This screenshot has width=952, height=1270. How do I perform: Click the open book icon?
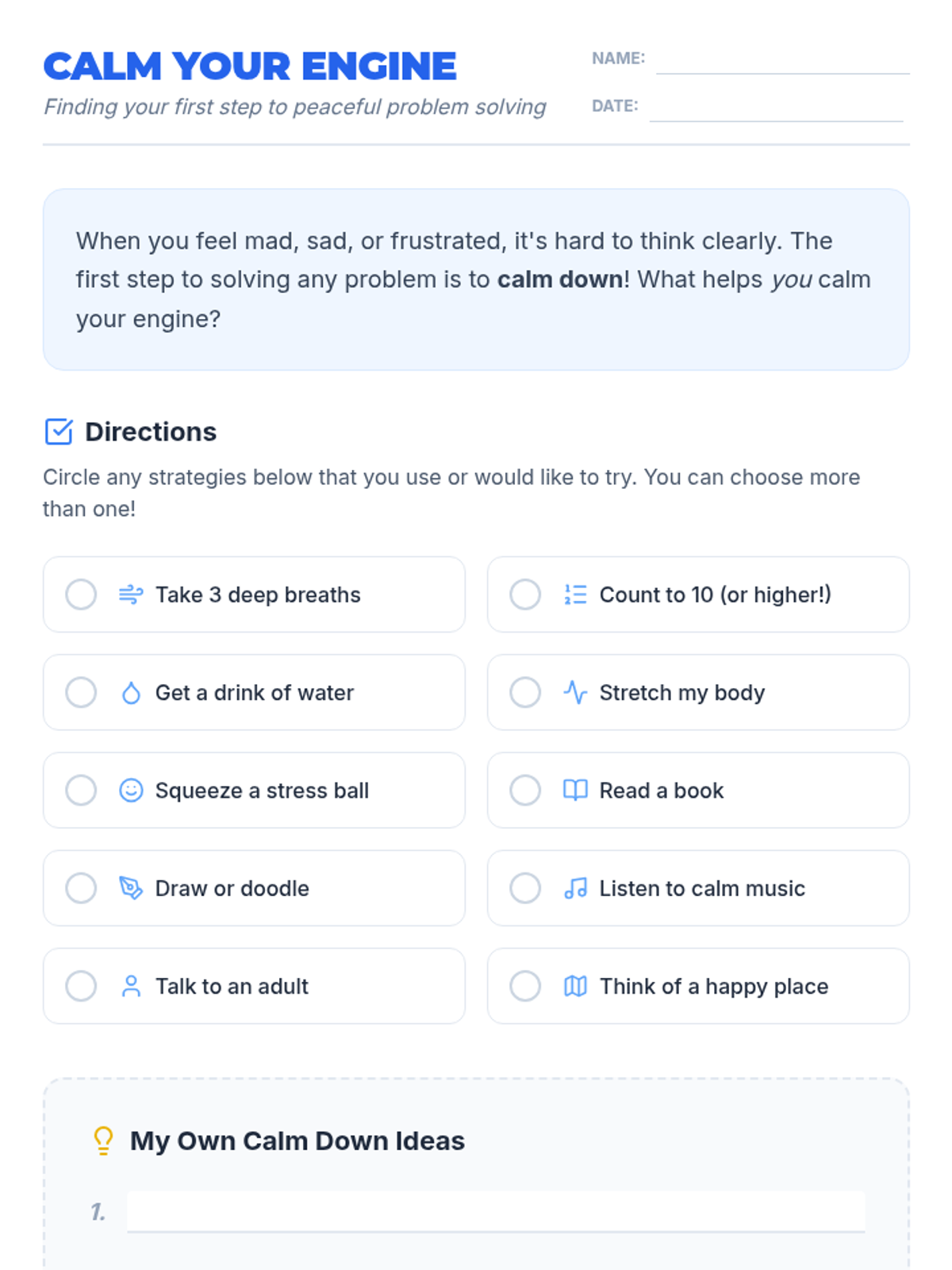point(575,791)
